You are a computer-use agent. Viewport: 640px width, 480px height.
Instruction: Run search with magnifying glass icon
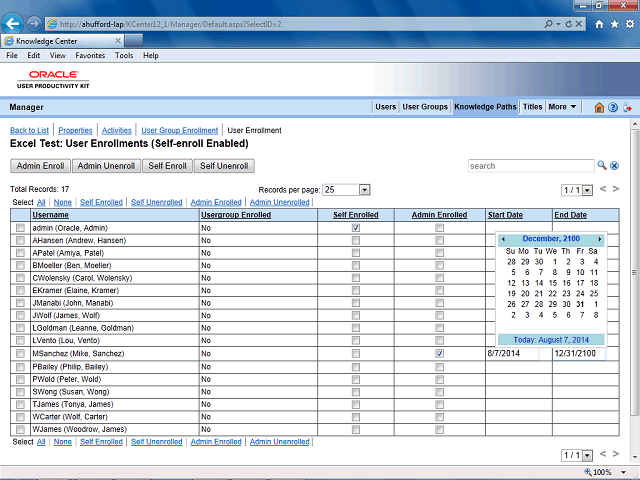(x=602, y=165)
